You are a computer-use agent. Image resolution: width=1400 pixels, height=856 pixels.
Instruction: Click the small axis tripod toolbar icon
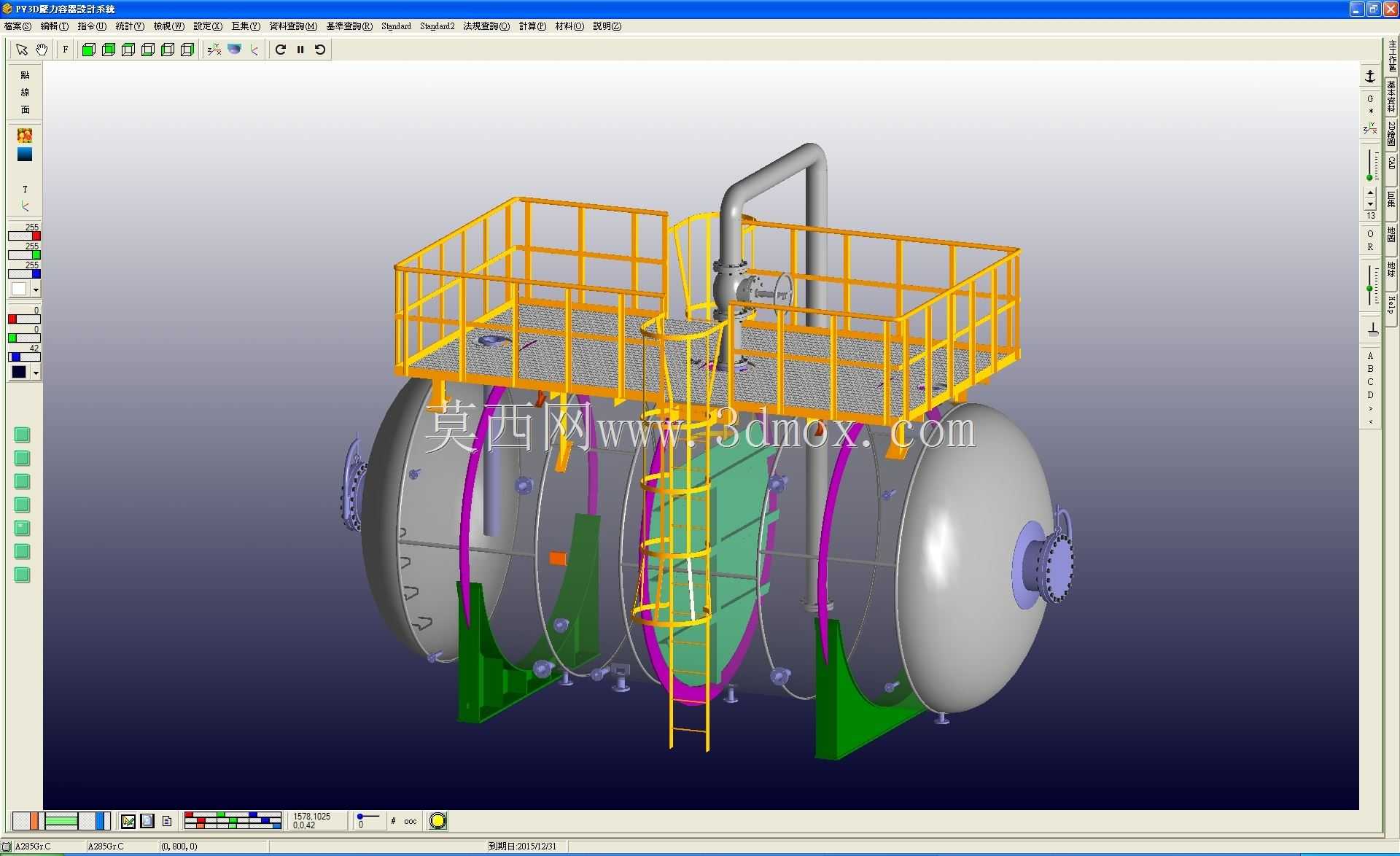pos(254,50)
